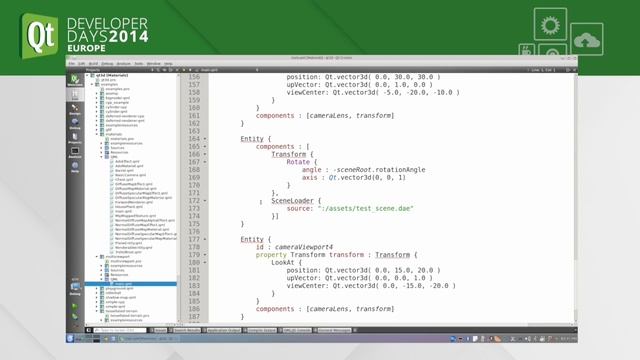The height and width of the screenshot is (360, 640).
Task: Open the QML/JS Console pane
Action: [x=296, y=330]
